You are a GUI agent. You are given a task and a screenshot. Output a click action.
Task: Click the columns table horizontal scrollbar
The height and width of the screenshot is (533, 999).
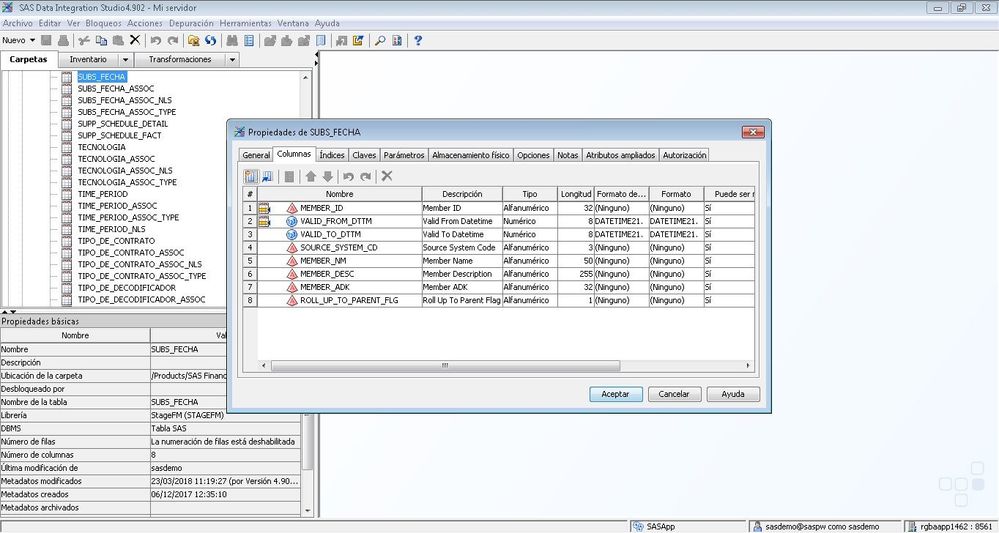point(445,365)
